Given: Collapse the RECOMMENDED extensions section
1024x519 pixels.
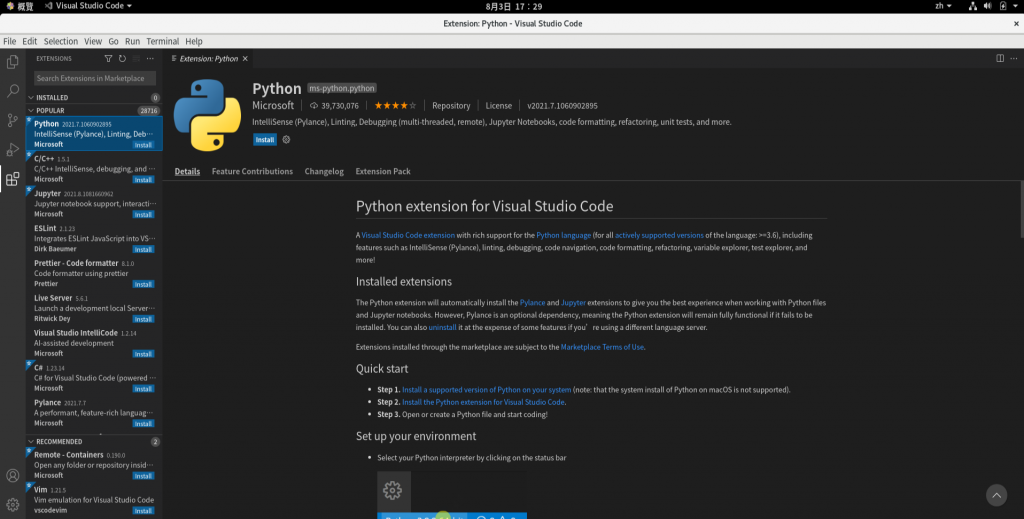Looking at the screenshot, I should point(57,441).
